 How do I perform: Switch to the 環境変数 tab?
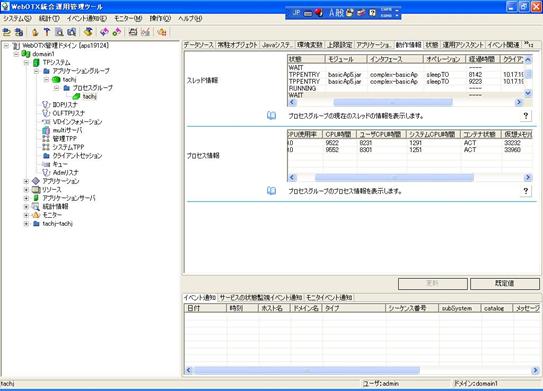pos(310,45)
